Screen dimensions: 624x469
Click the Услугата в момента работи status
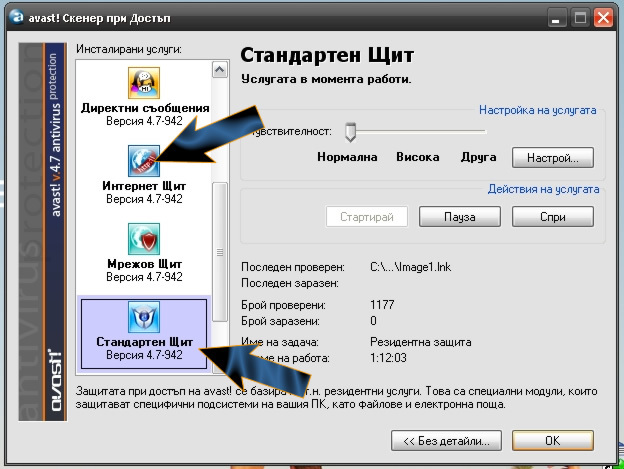[326, 79]
